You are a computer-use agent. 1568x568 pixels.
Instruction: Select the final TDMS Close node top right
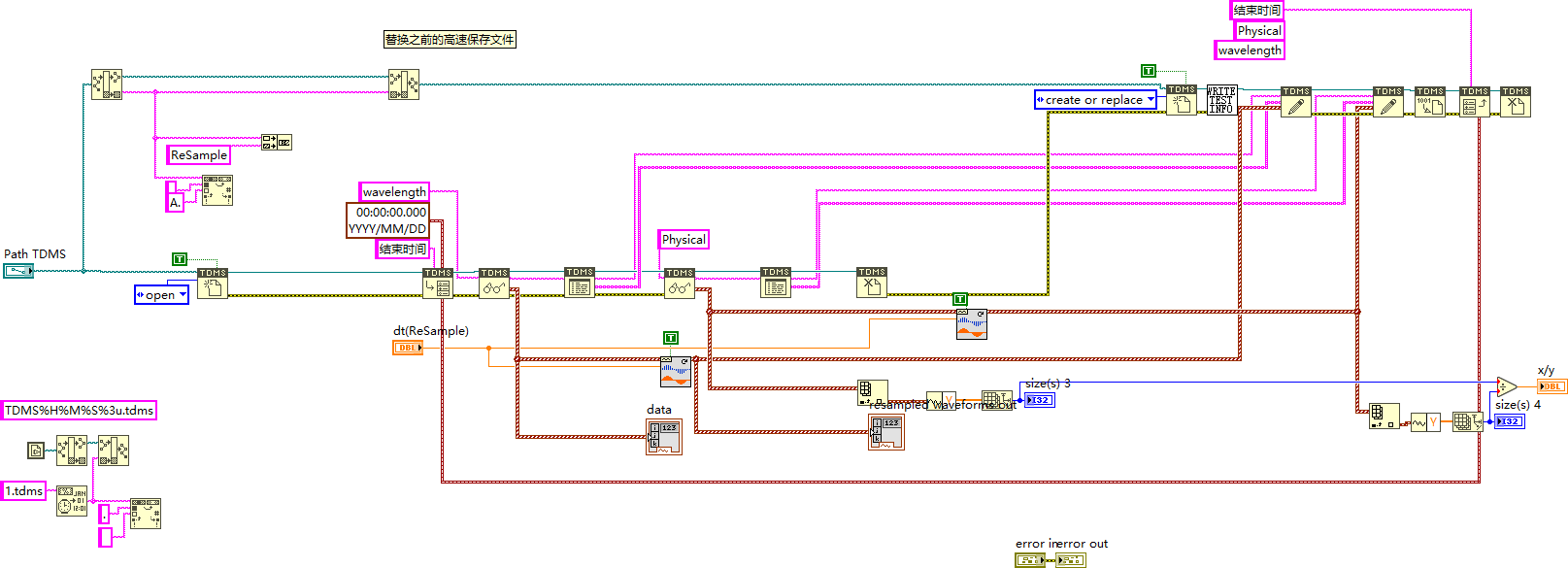click(1516, 101)
